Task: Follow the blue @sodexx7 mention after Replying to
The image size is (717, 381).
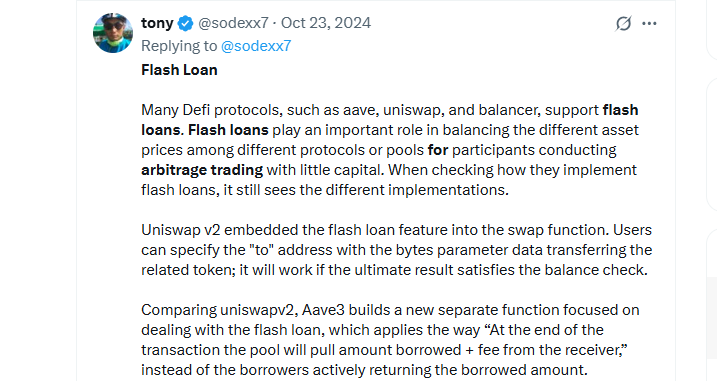Action: pyautogui.click(x=256, y=46)
